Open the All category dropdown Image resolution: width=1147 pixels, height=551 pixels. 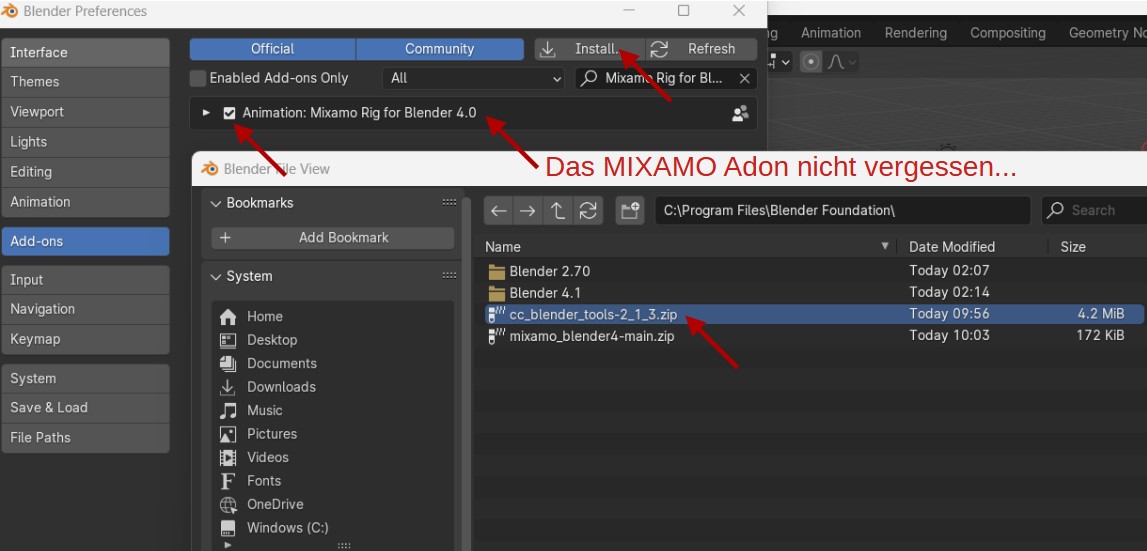[x=474, y=78]
